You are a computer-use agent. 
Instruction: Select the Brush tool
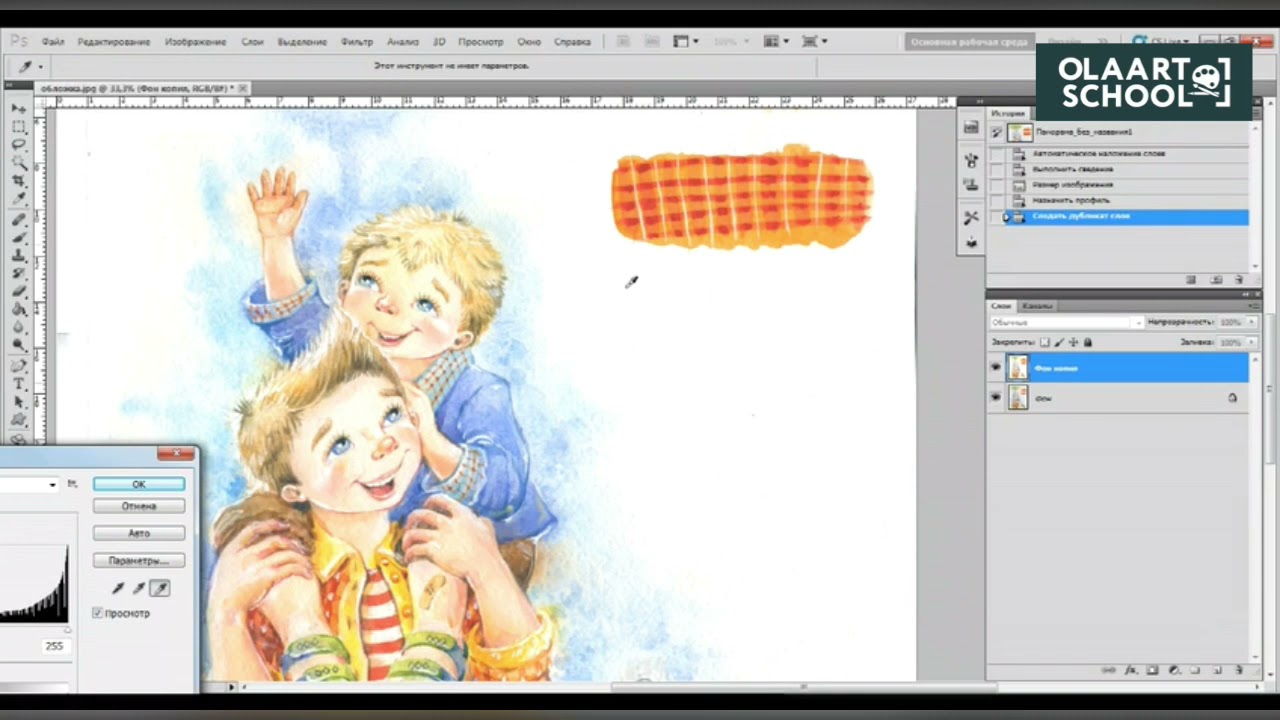19,237
